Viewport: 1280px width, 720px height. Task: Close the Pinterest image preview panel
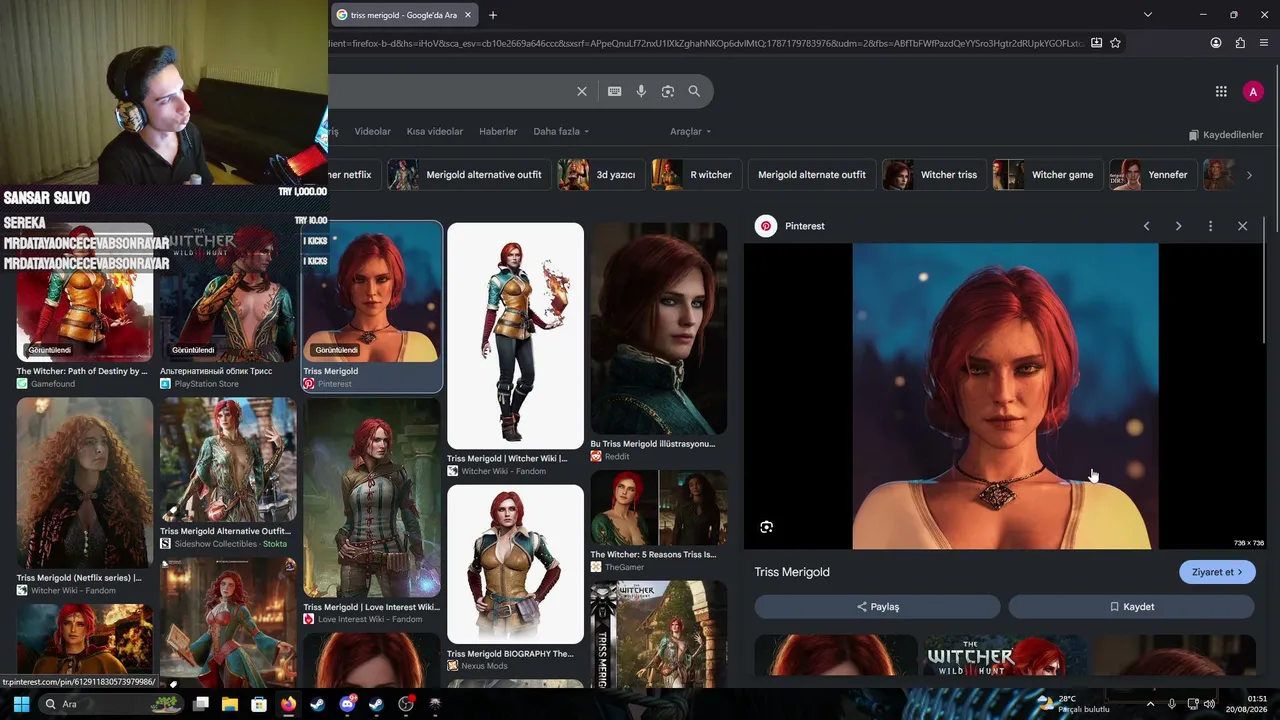pos(1242,226)
